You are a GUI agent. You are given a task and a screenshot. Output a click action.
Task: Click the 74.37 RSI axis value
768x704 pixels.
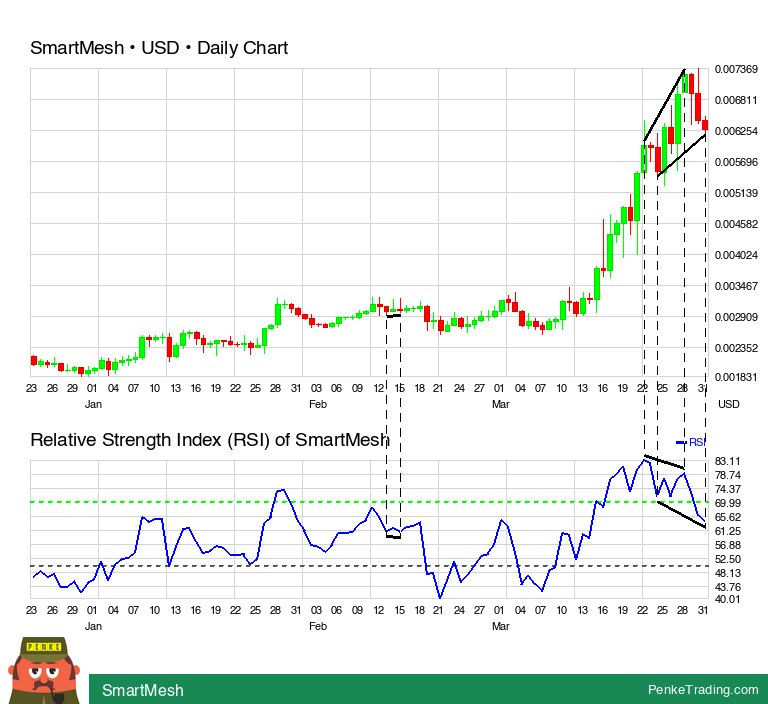[x=728, y=489]
